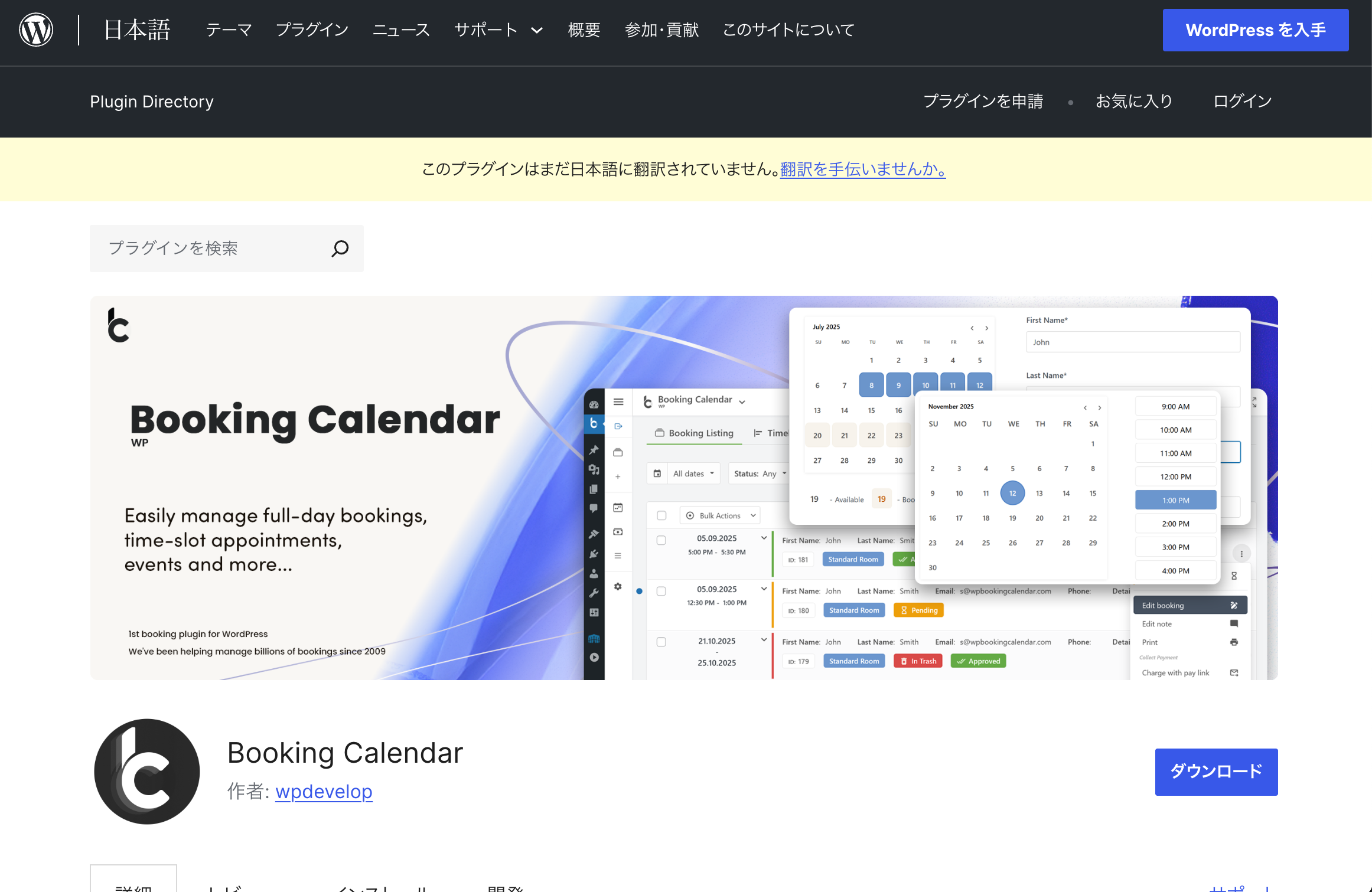Click the Booking Calendar banner image
This screenshot has width=1372, height=892.
click(x=684, y=488)
